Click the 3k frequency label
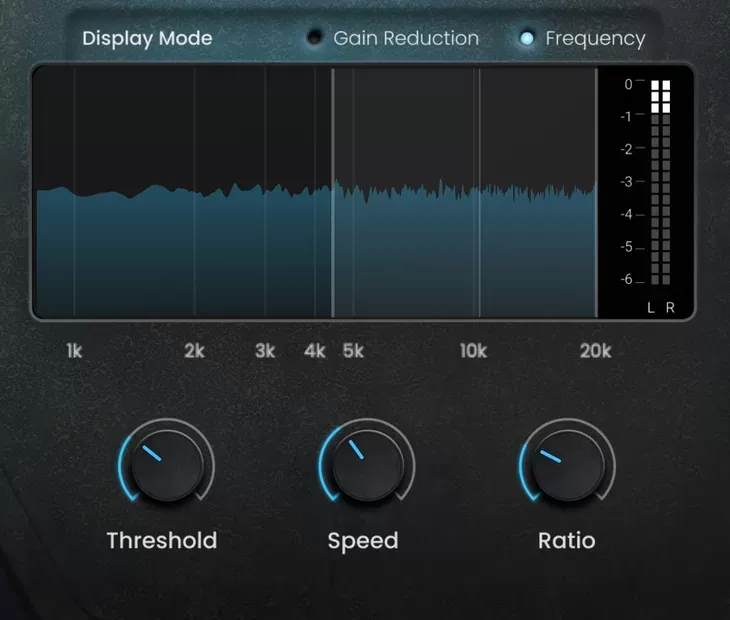The width and height of the screenshot is (730, 620). coord(265,351)
